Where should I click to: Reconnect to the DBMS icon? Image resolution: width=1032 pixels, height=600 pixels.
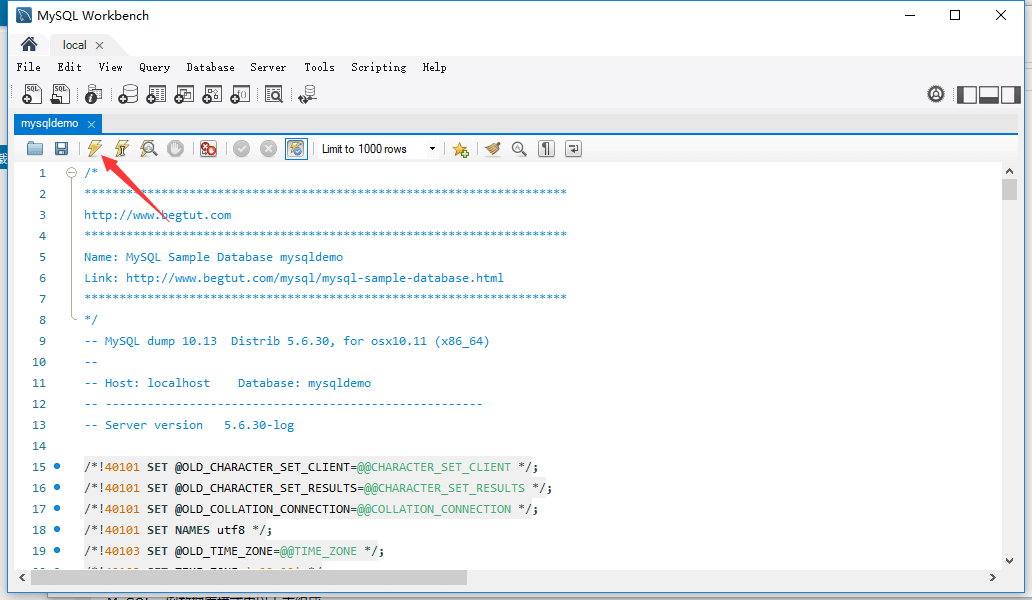click(307, 94)
